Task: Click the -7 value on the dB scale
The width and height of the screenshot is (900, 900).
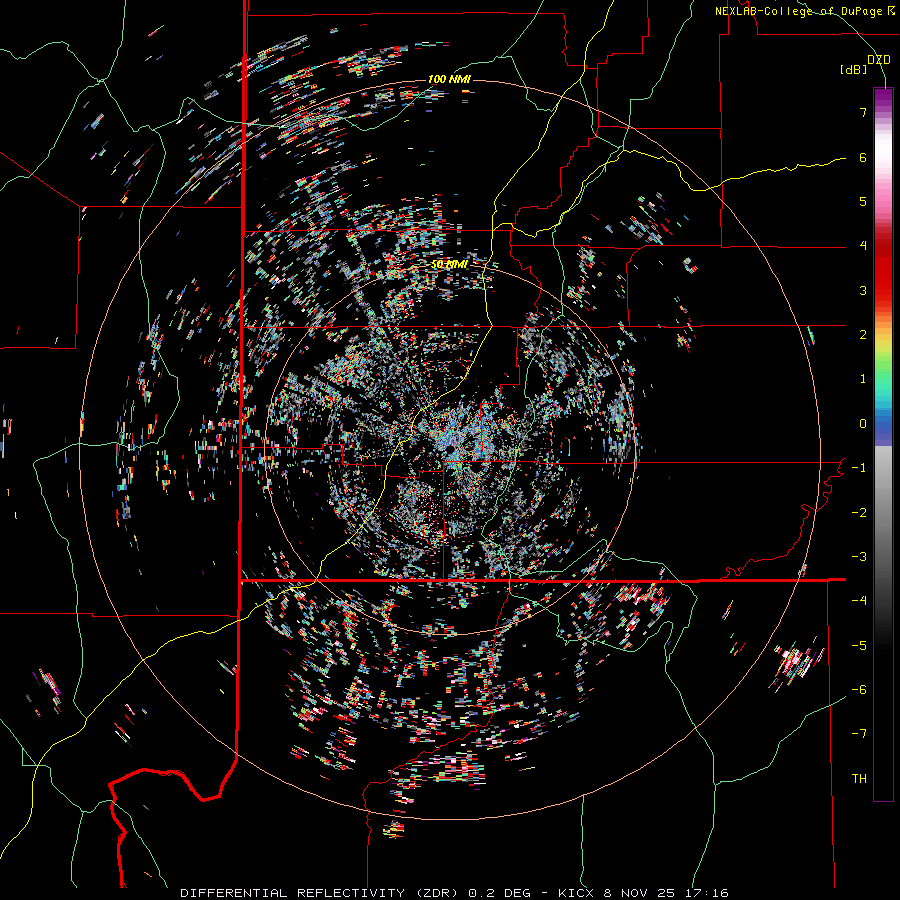Action: (x=859, y=734)
